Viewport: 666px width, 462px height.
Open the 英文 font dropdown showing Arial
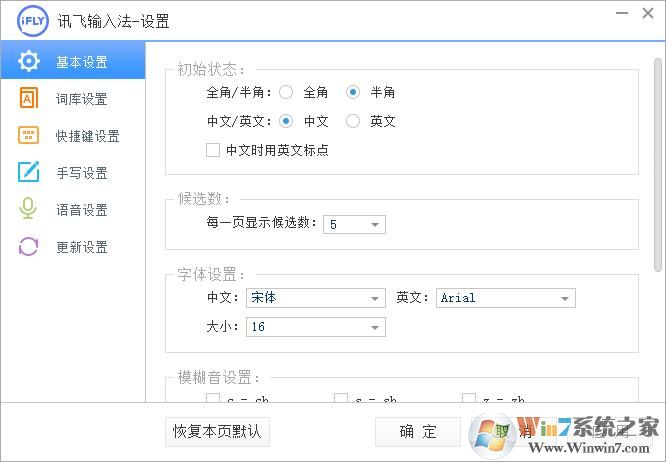click(x=506, y=298)
